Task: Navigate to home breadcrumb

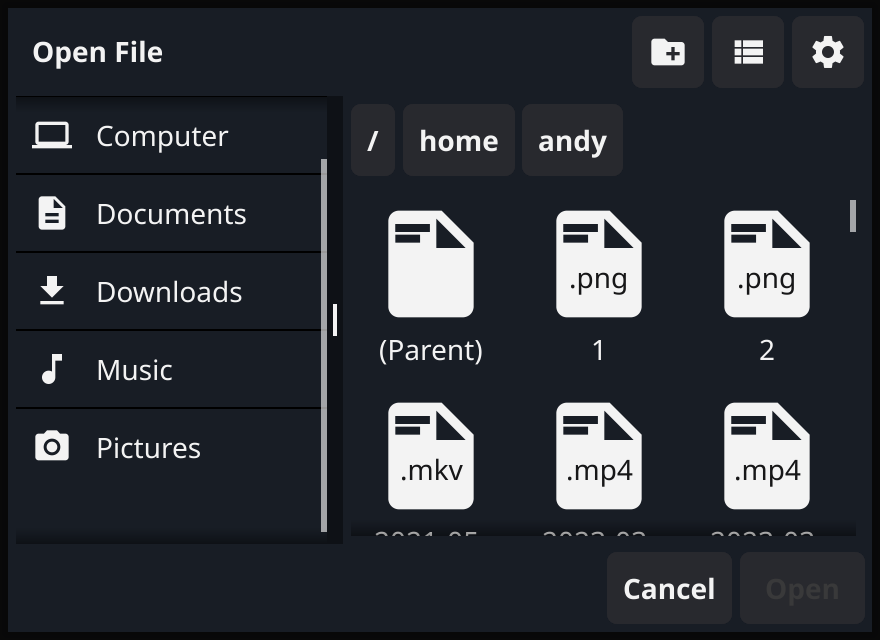Action: [459, 141]
